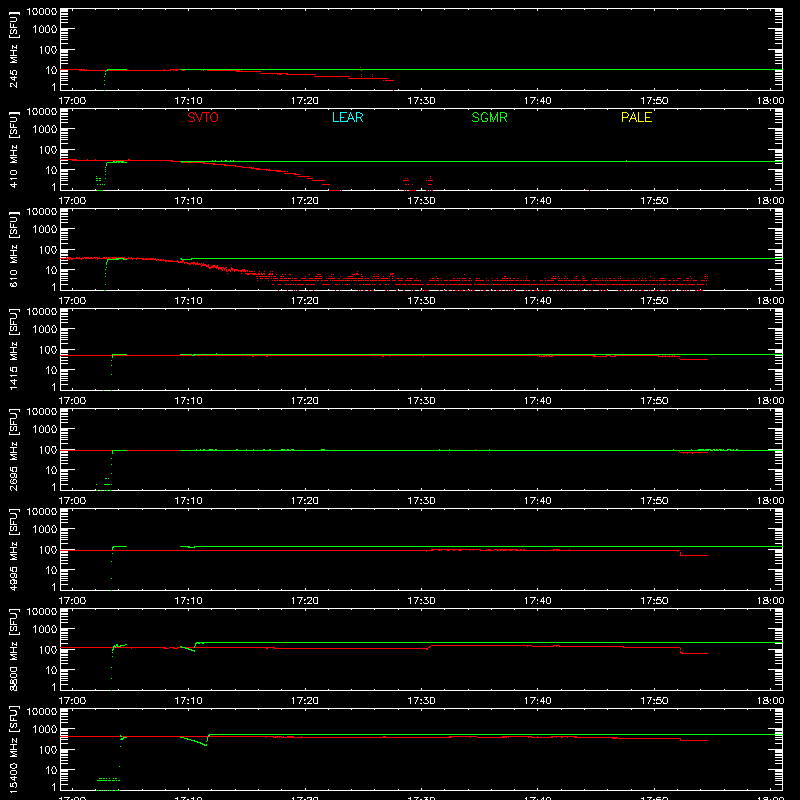This screenshot has width=800, height=800.
Task: Click 17:50 tick label under 2695 MHz panel
Action: pos(654,501)
